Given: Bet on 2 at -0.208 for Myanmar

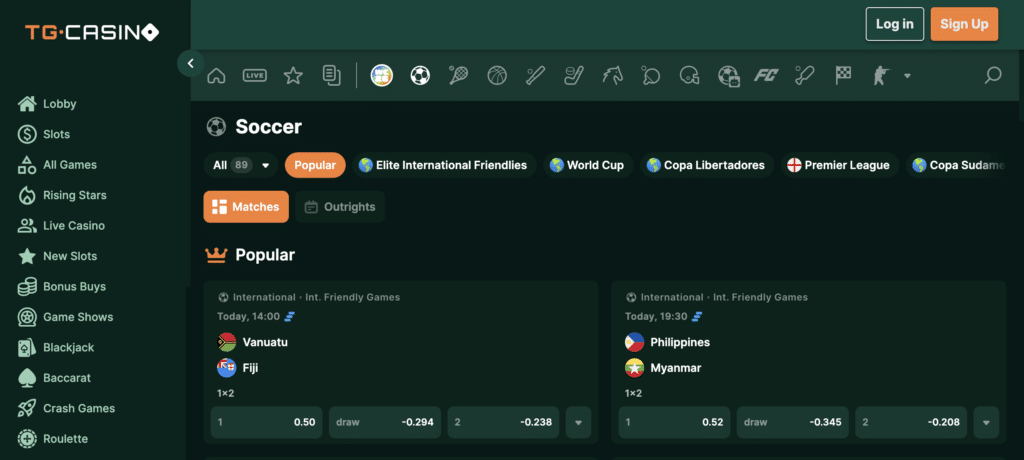Looking at the screenshot, I should (911, 422).
